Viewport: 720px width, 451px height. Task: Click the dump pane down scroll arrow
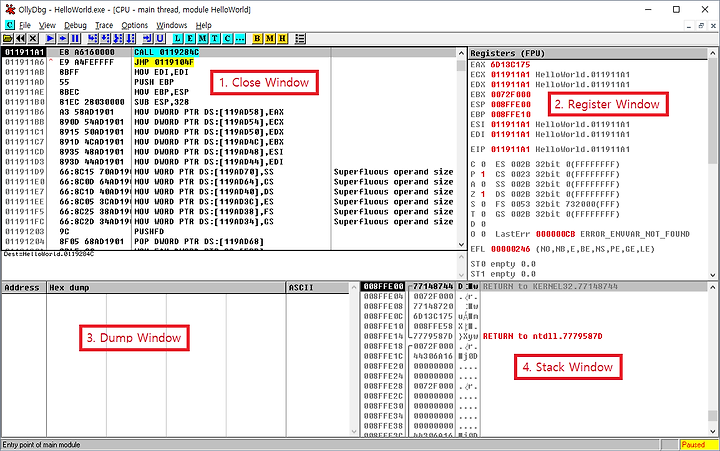(x=354, y=431)
